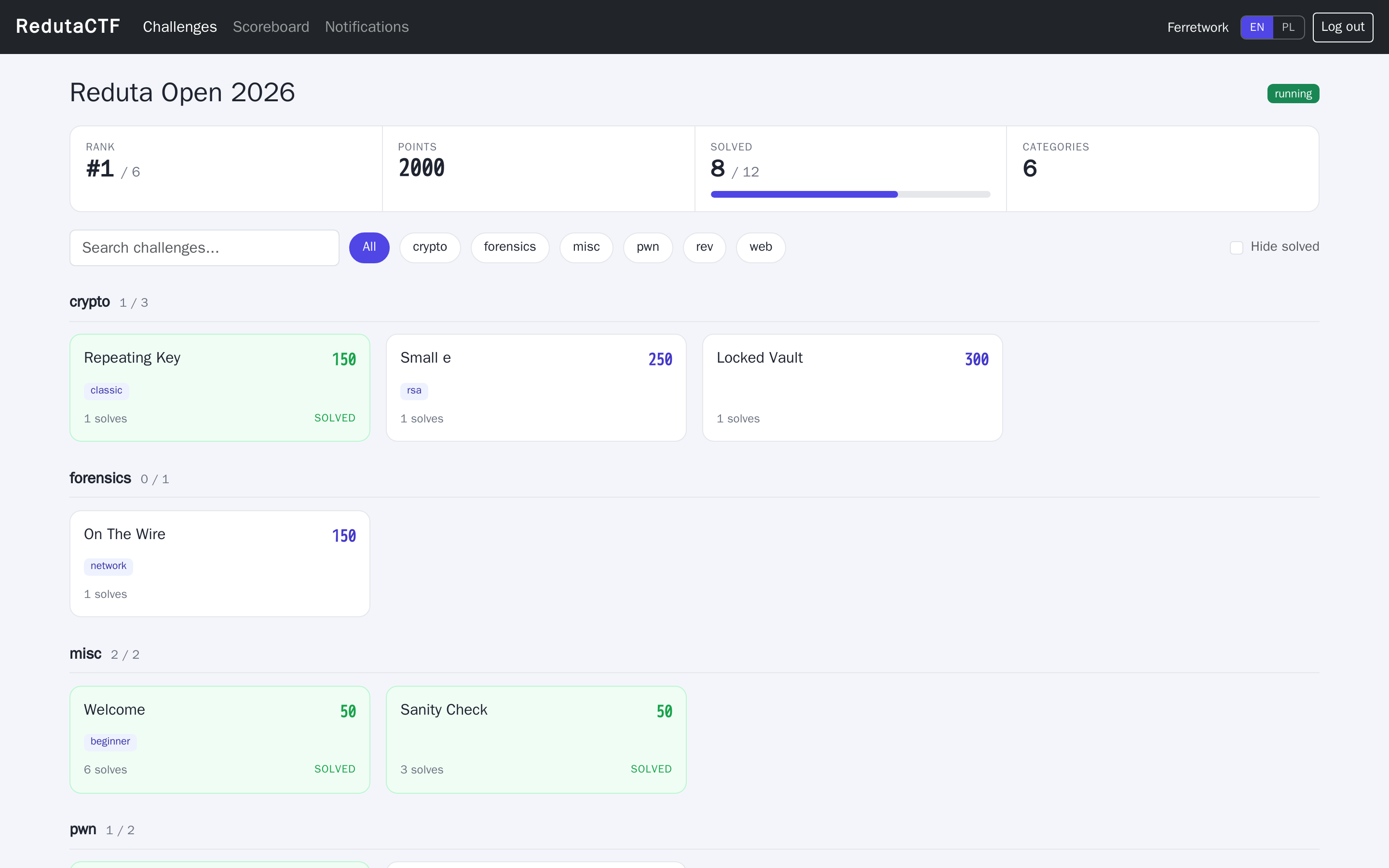
Task: Open the RedutaCTF home logo link
Action: click(x=68, y=27)
